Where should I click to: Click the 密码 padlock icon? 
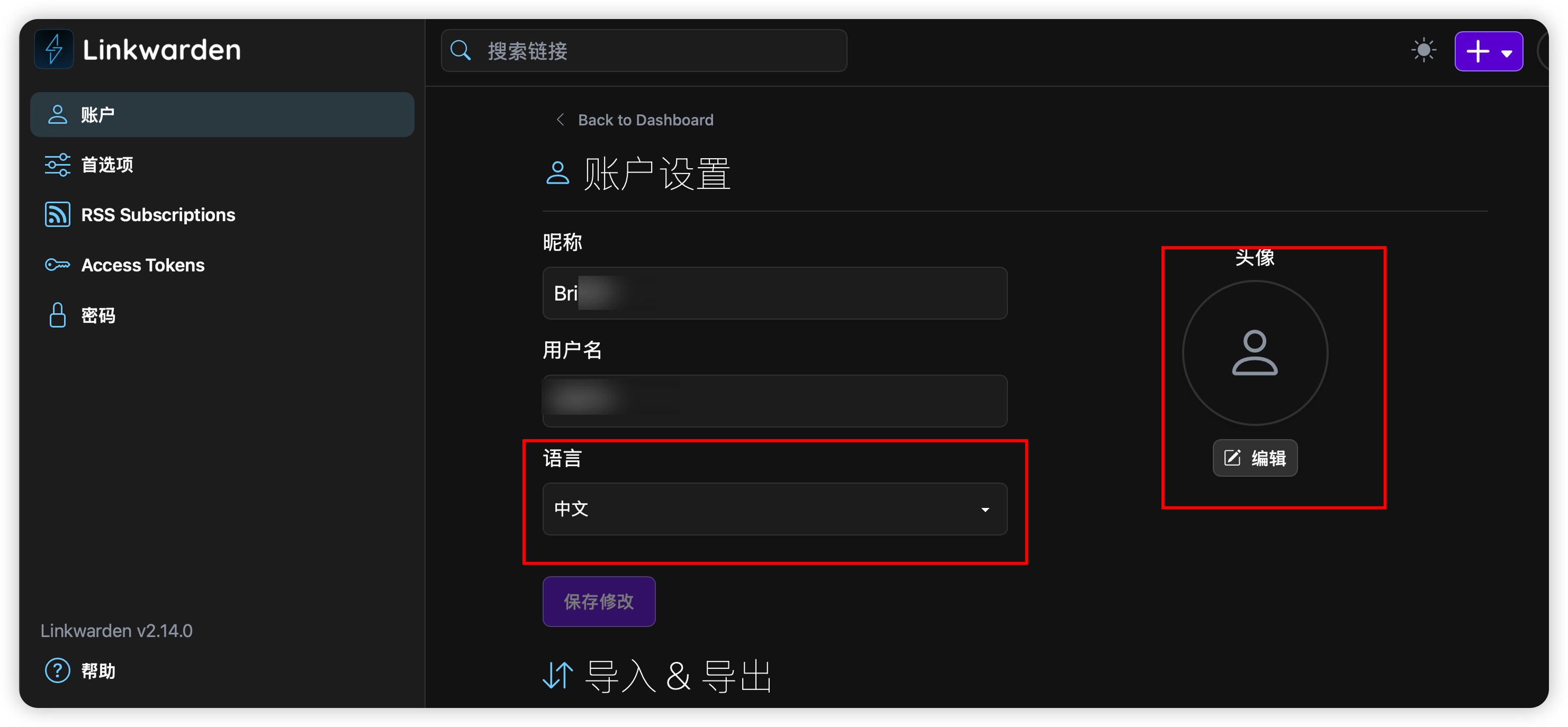(x=57, y=315)
